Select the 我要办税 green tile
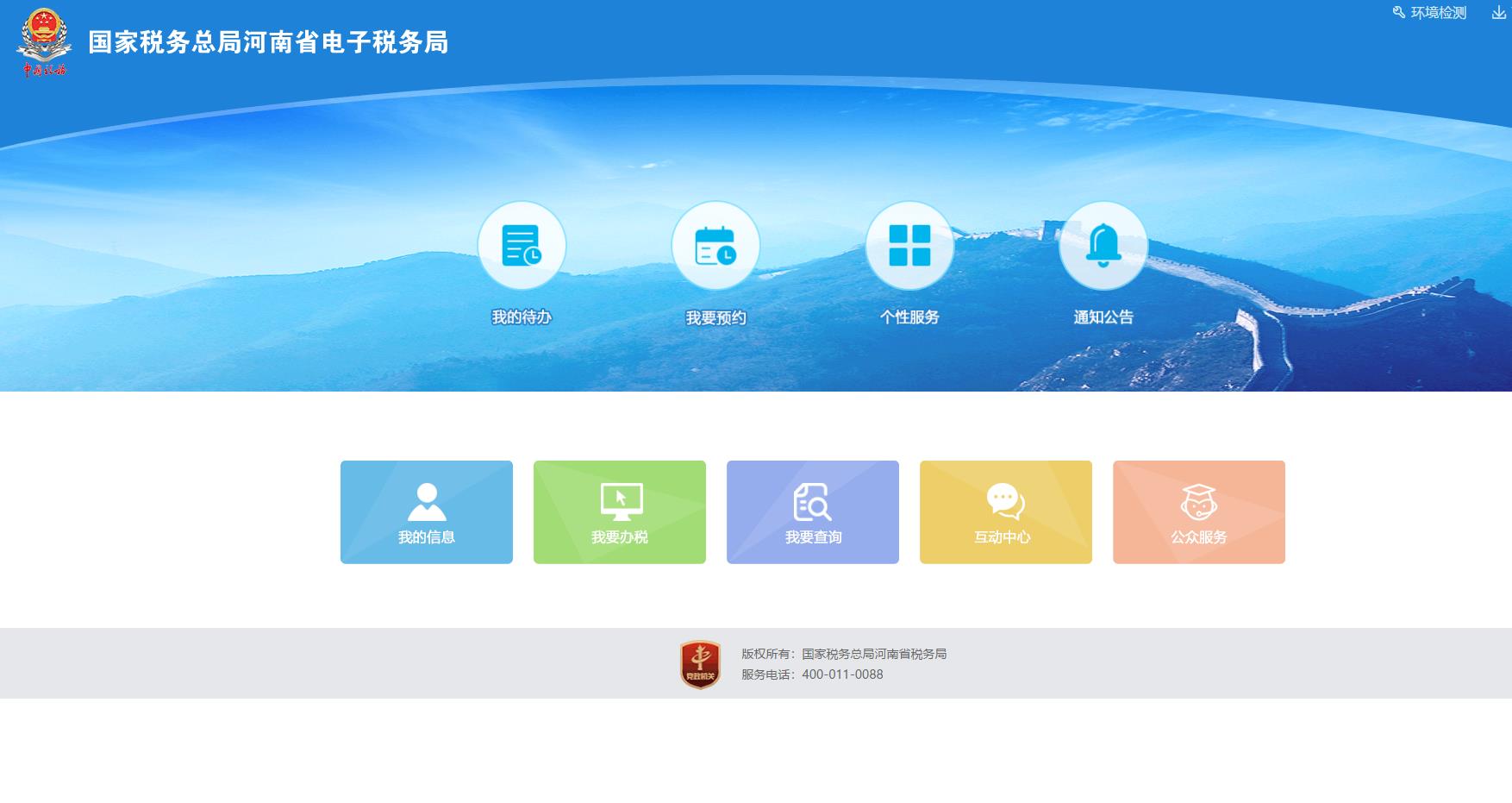Screen dimensions: 1512x803 pyautogui.click(x=620, y=512)
